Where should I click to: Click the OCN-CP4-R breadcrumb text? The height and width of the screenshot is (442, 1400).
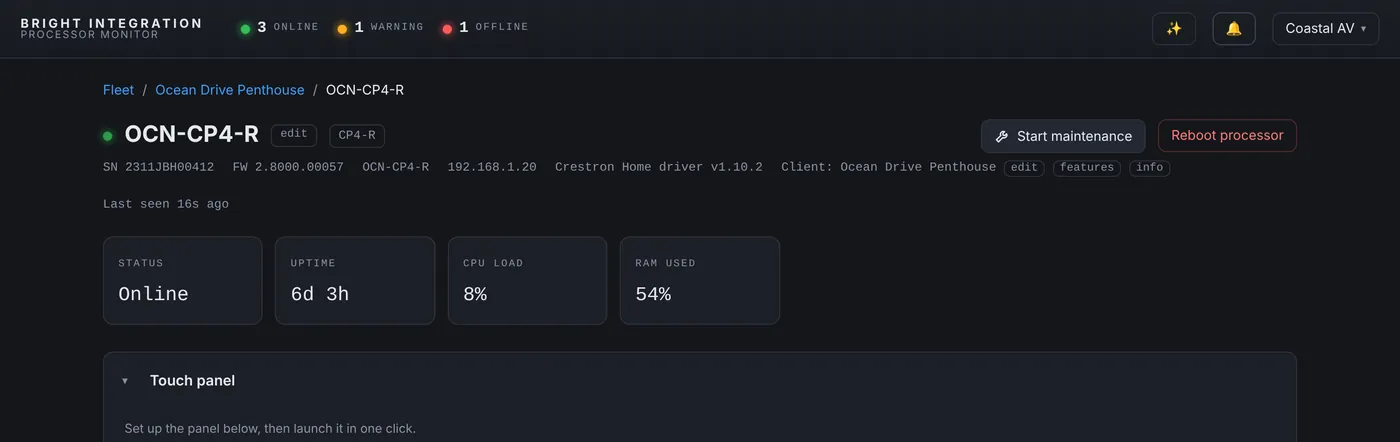[x=365, y=90]
